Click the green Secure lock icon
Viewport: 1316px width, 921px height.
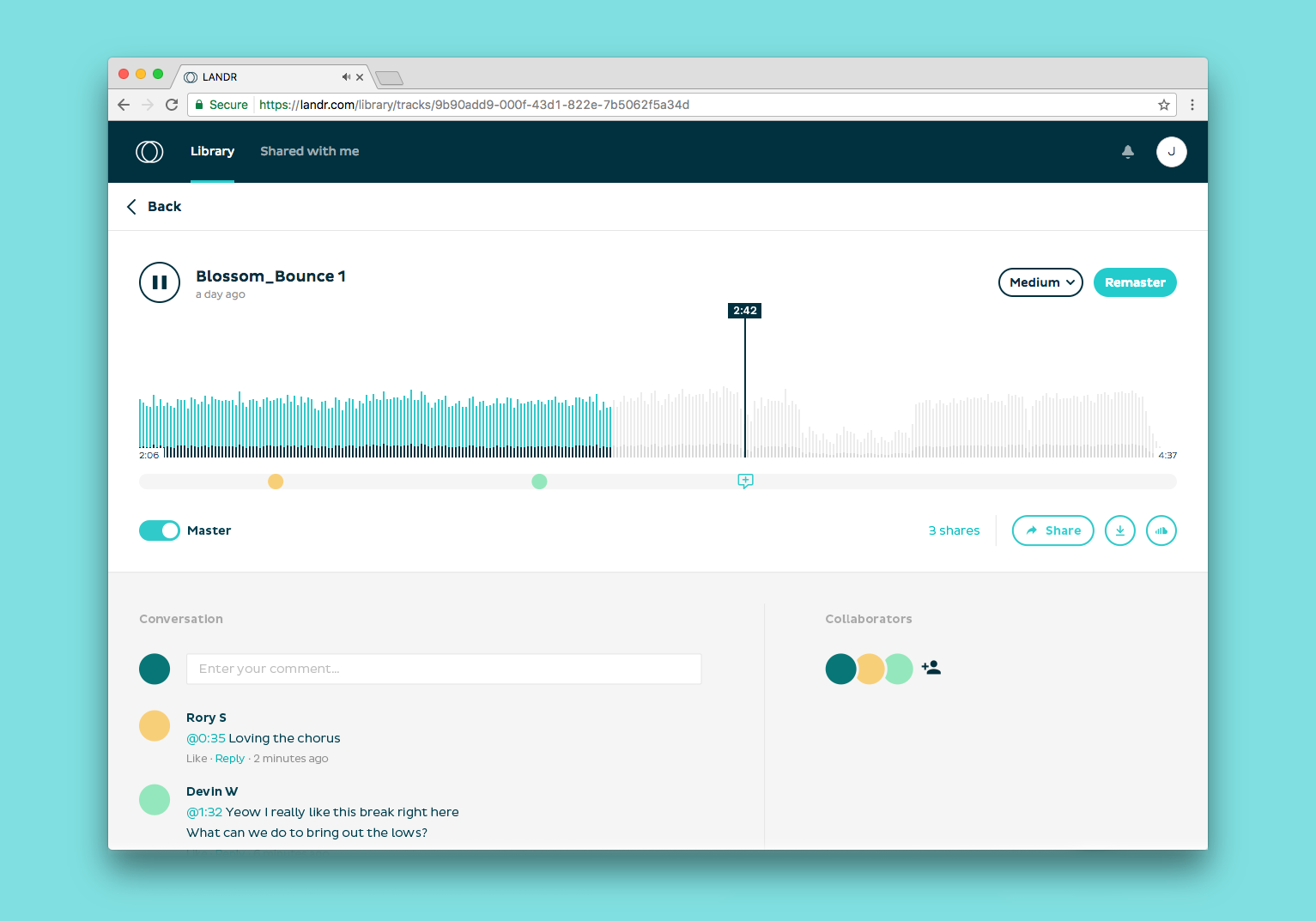(x=200, y=105)
